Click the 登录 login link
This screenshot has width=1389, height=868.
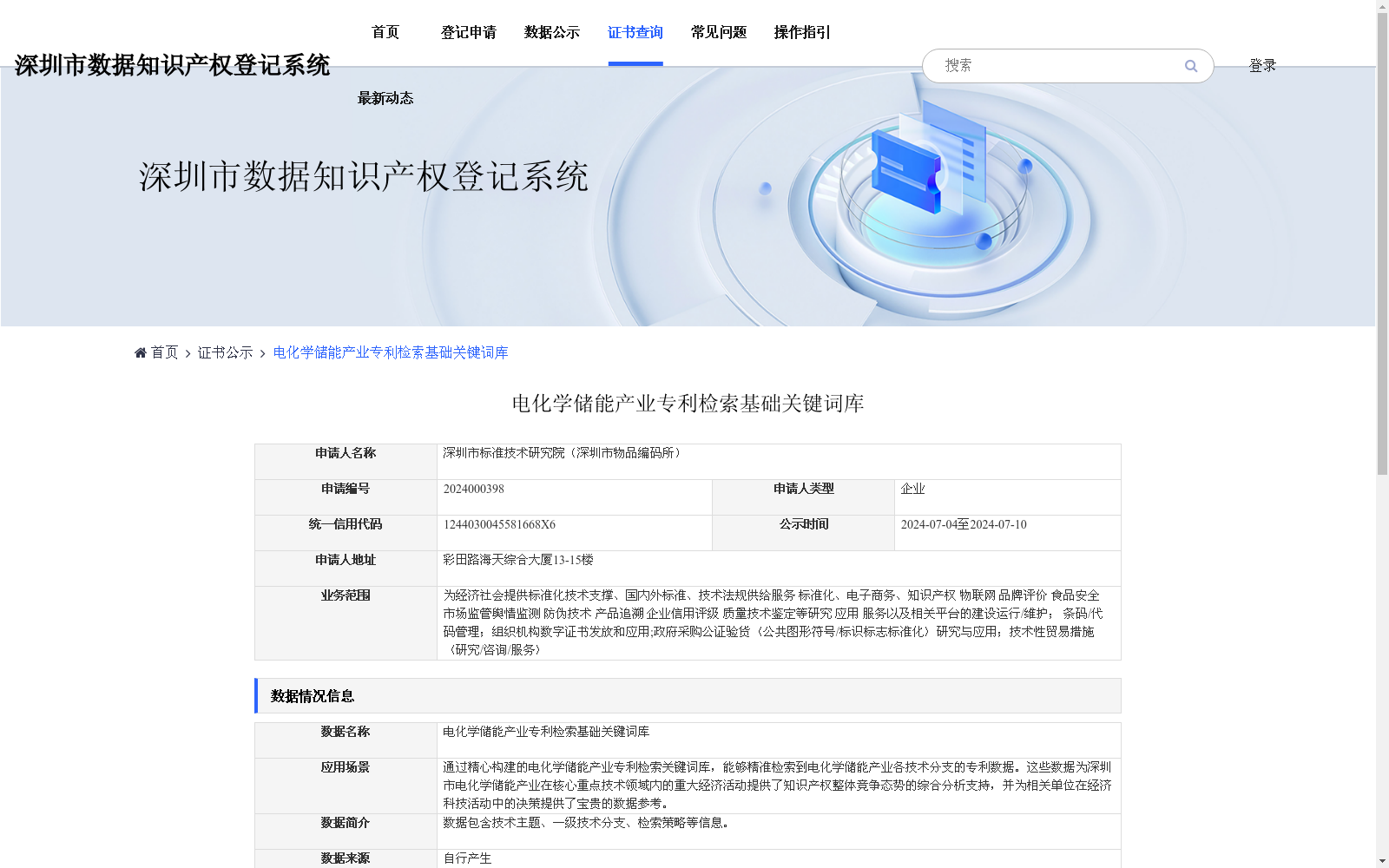pos(1262,66)
